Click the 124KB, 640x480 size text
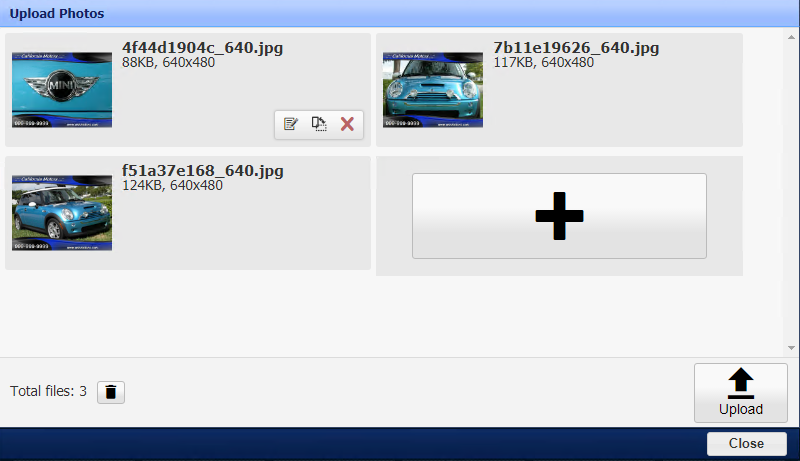Viewport: 800px width, 461px height. click(x=172, y=185)
